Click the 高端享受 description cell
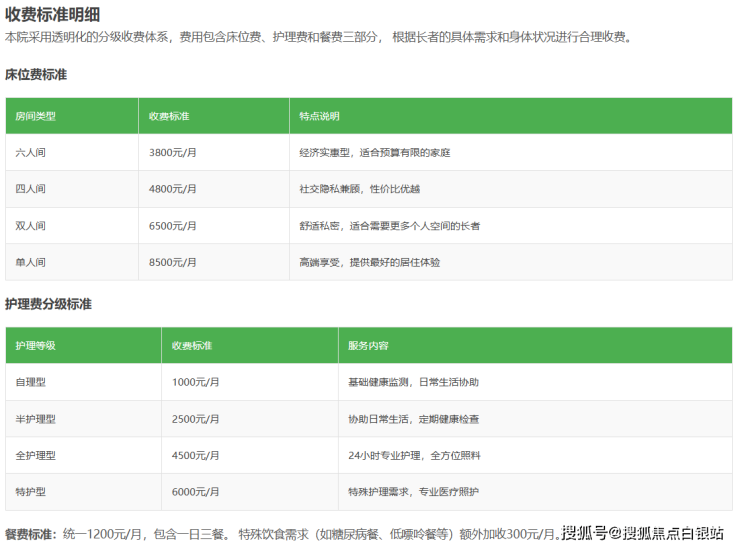Screen dimensions: 740x549 tap(369, 262)
